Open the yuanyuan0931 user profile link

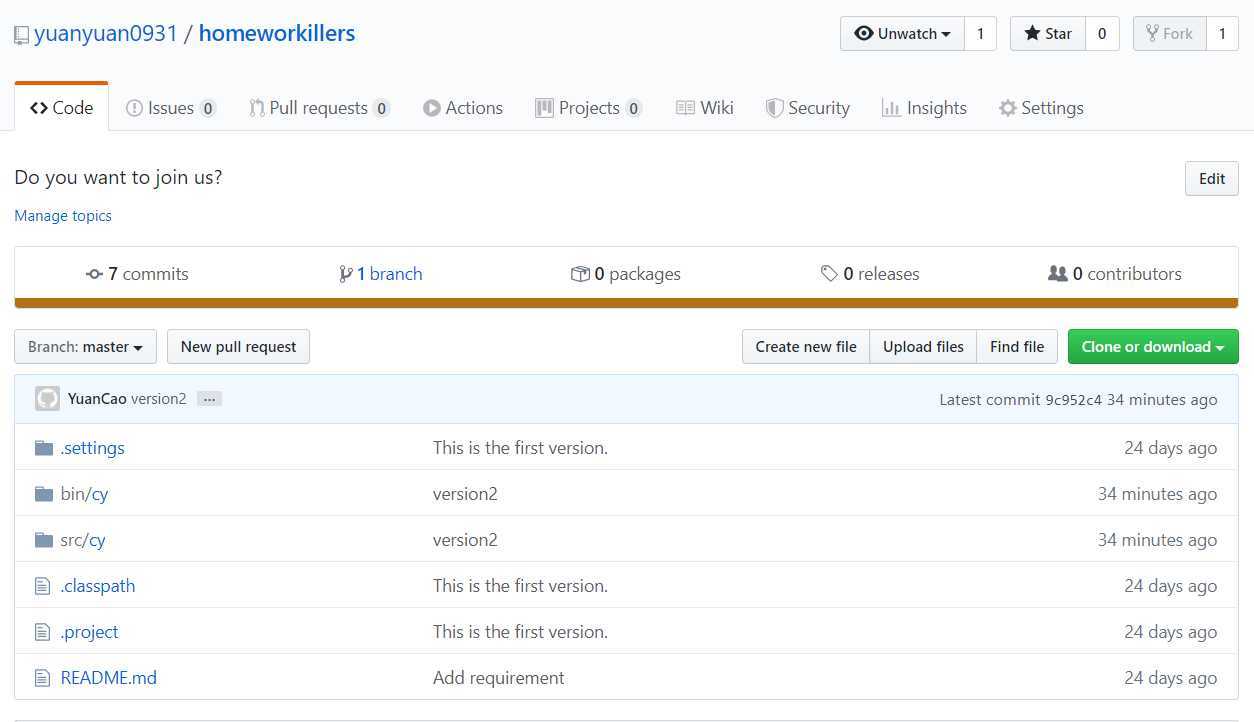click(106, 33)
